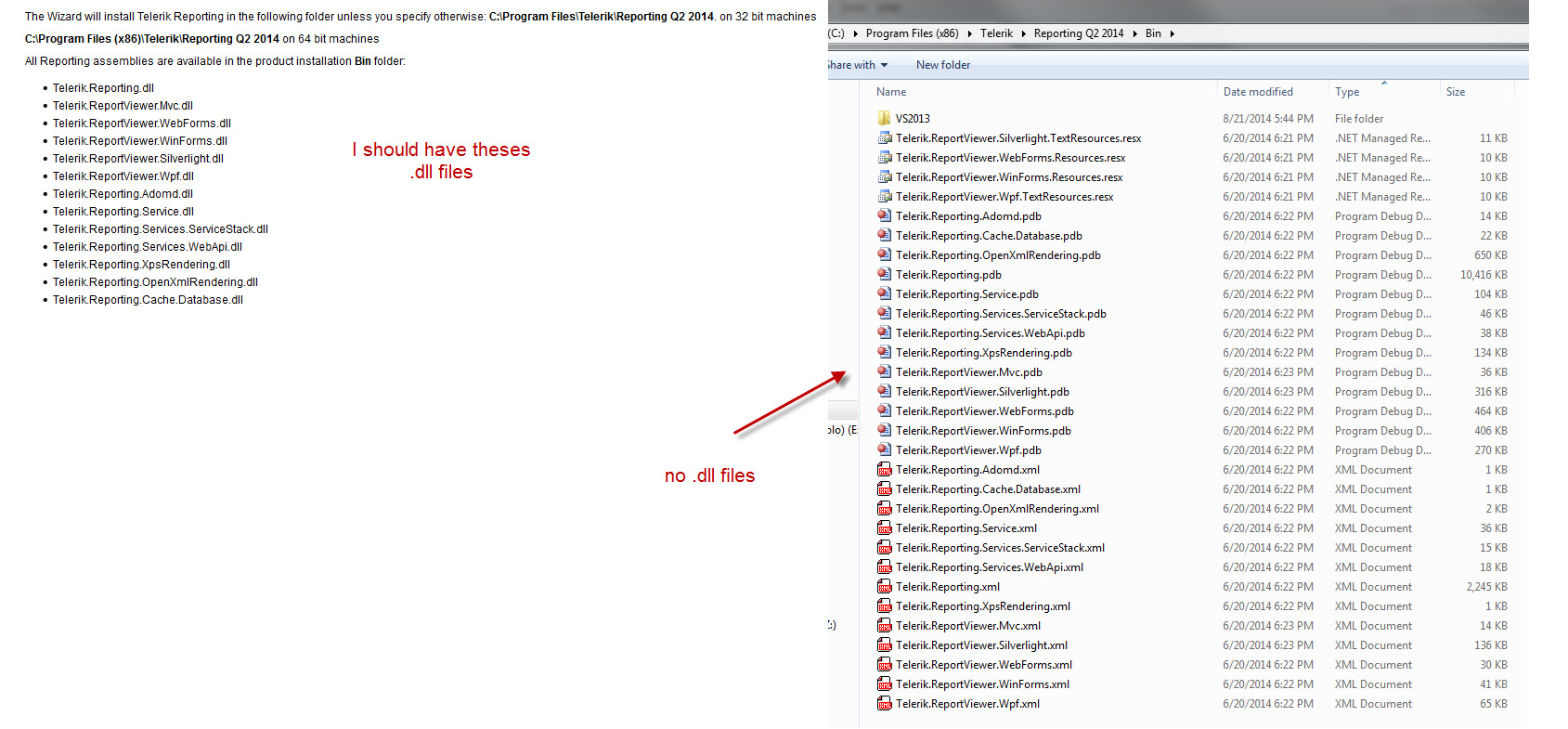This screenshot has width=1568, height=729.
Task: Click Telerik.Reporting.XpsRendering.dll in the documentation list
Action: [141, 265]
